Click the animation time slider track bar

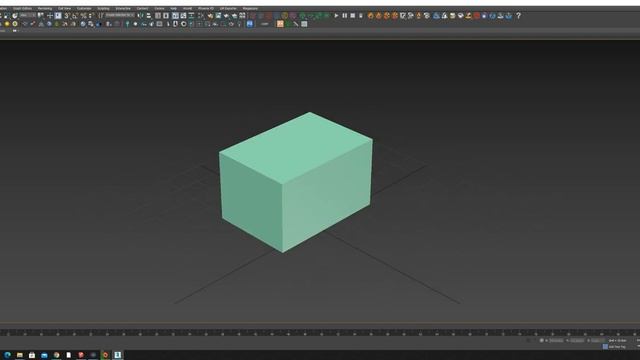click(320, 333)
